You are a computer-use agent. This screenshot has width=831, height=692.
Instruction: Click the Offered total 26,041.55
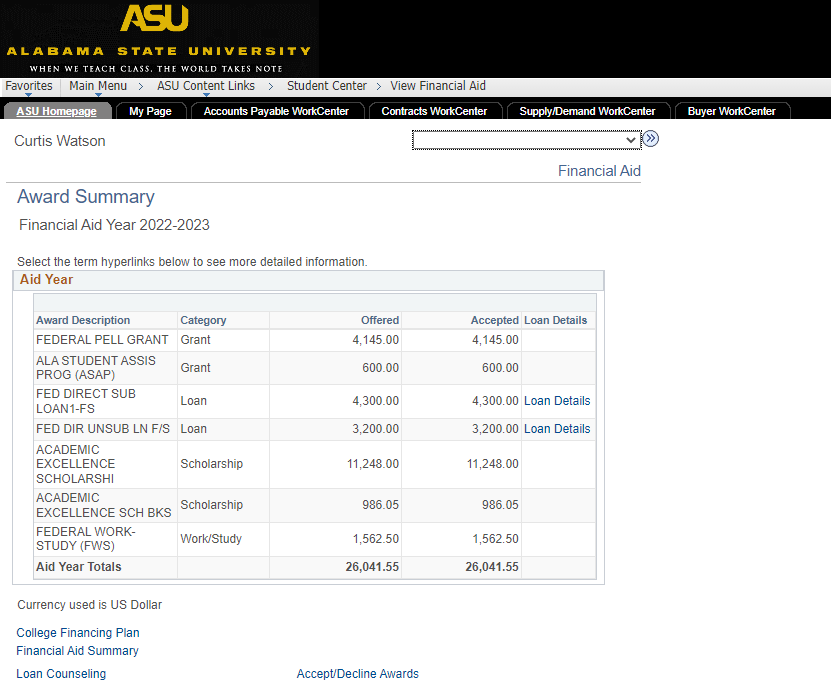tap(372, 566)
